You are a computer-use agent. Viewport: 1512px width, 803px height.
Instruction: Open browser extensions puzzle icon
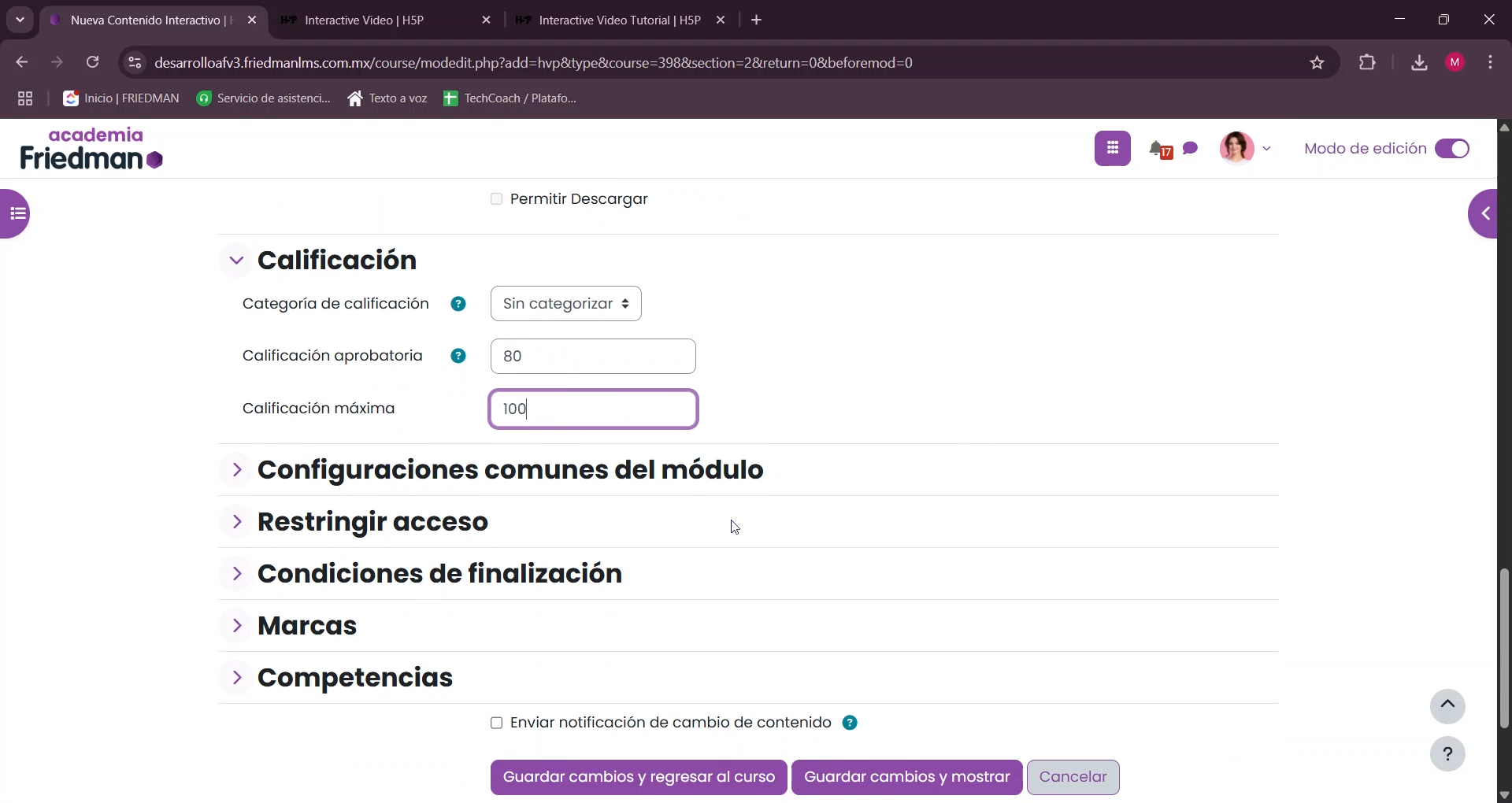point(1368,63)
